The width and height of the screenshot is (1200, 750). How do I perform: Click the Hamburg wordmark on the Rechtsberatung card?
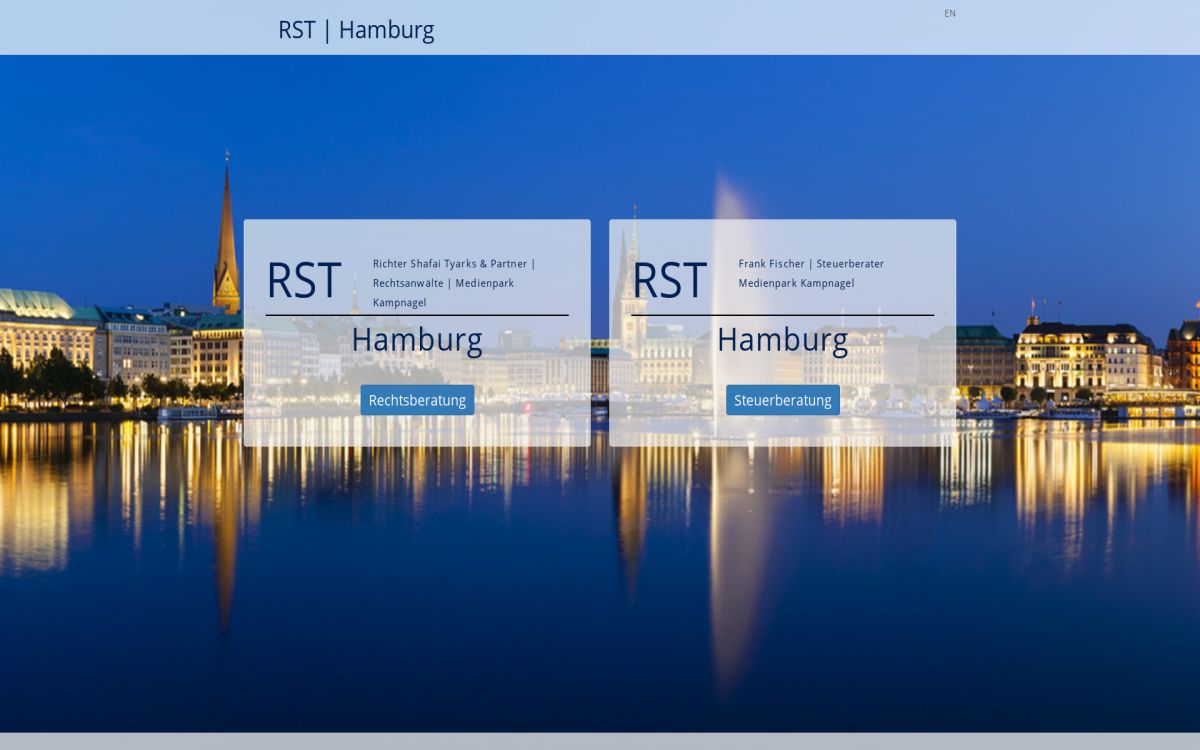[x=418, y=339]
